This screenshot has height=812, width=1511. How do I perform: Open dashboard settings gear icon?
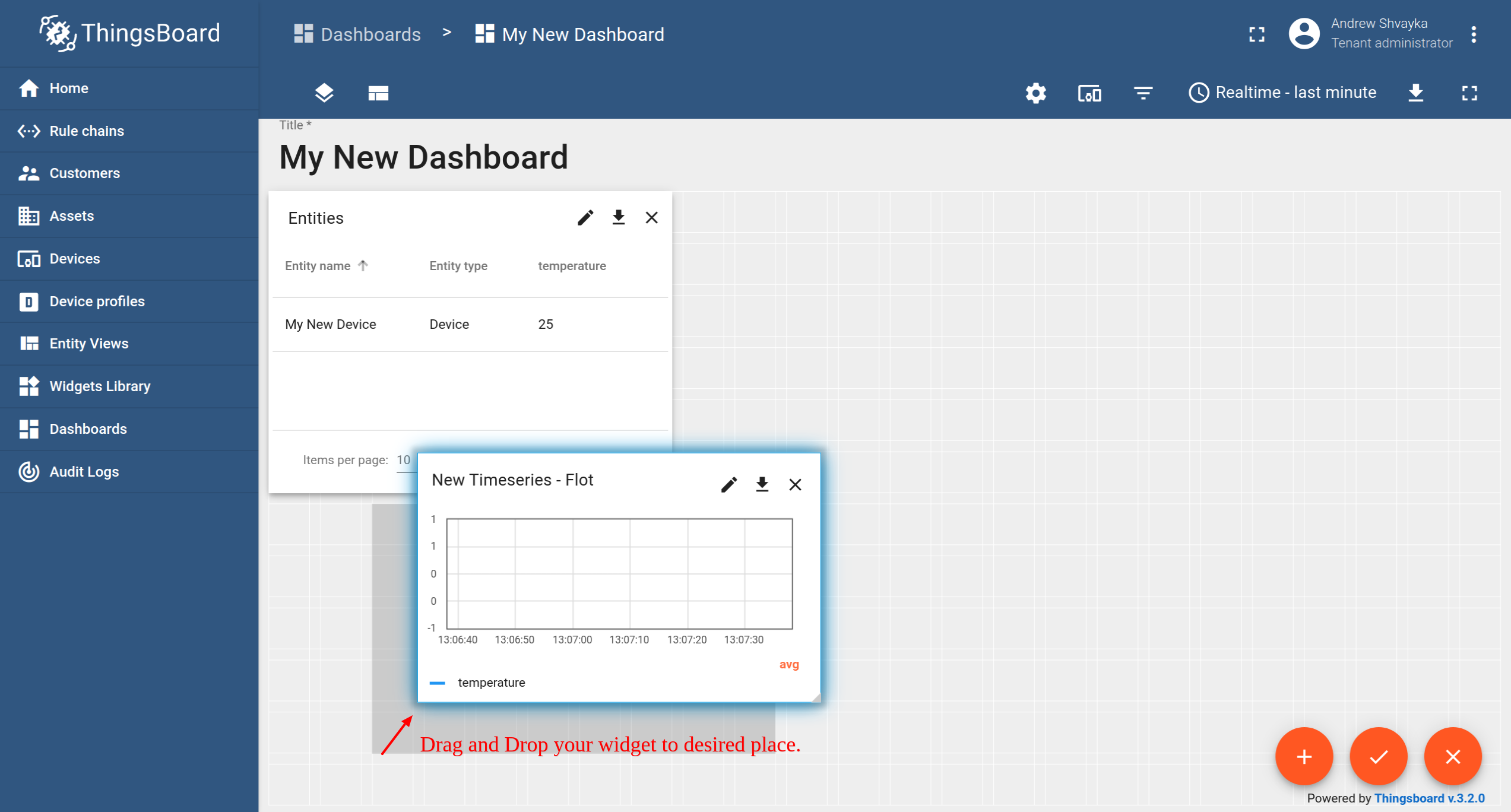coord(1035,93)
